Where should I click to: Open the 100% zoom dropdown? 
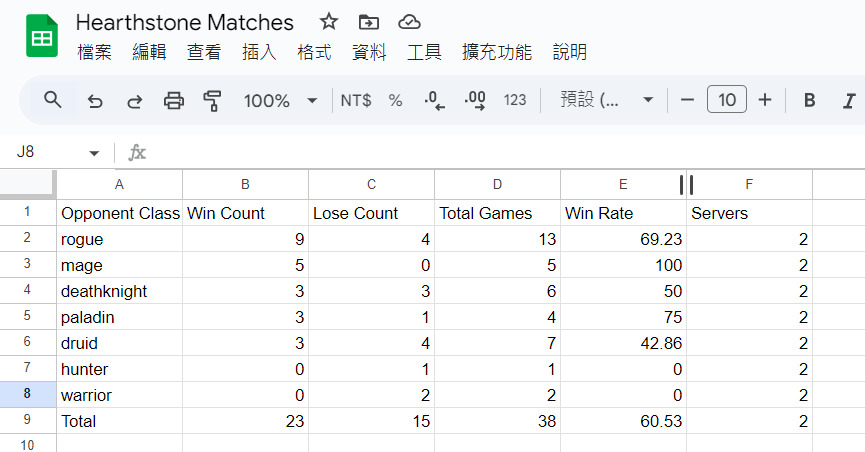point(280,100)
